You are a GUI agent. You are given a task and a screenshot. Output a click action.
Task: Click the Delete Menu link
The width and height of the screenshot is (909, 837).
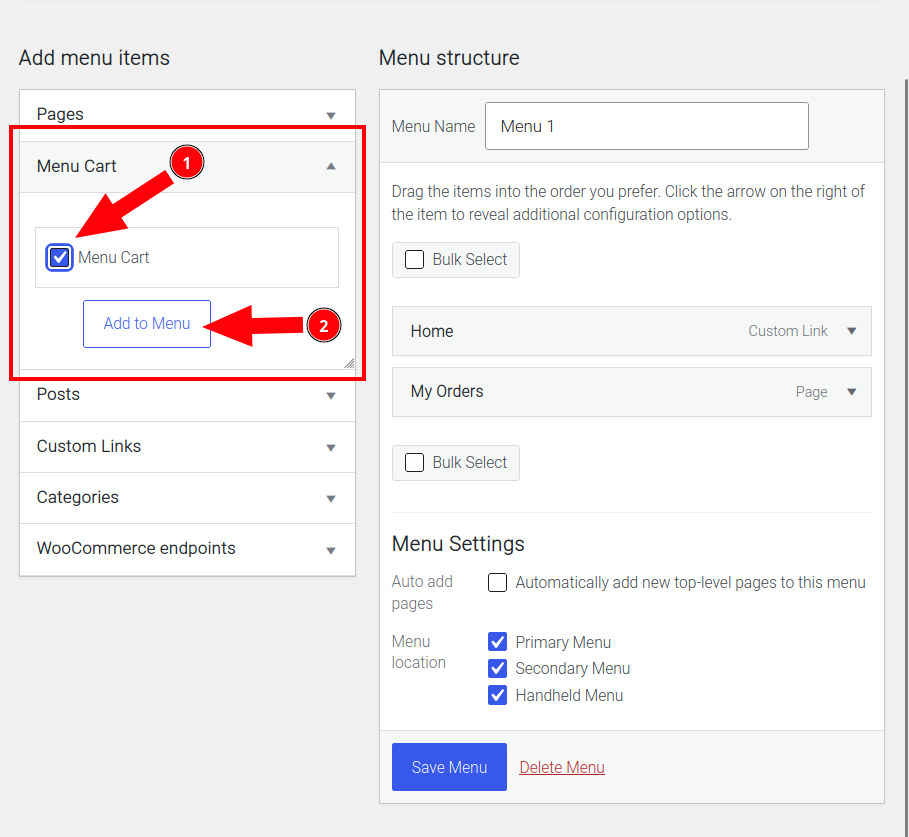(562, 767)
